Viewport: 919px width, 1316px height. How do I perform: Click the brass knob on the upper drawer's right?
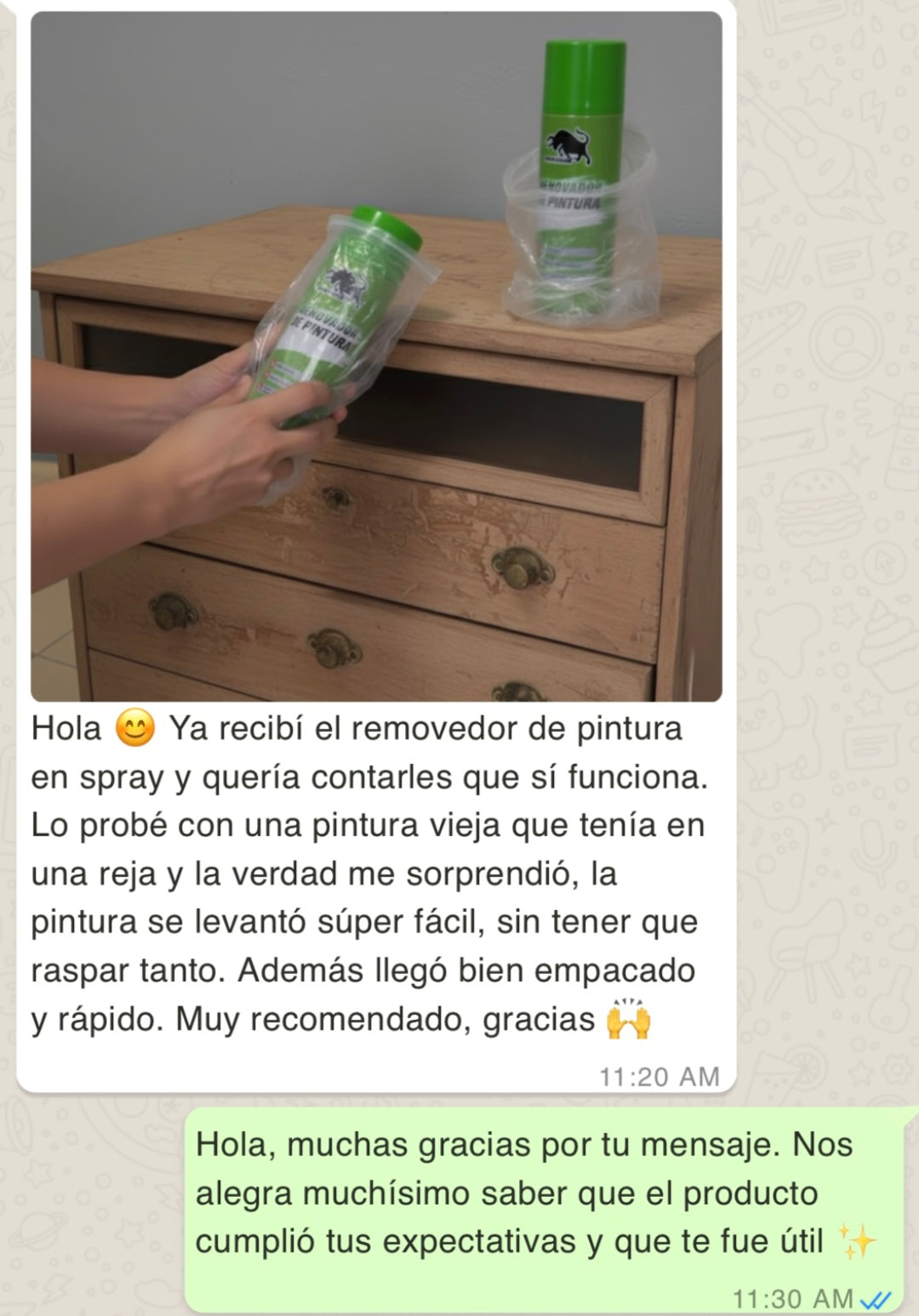522,567
